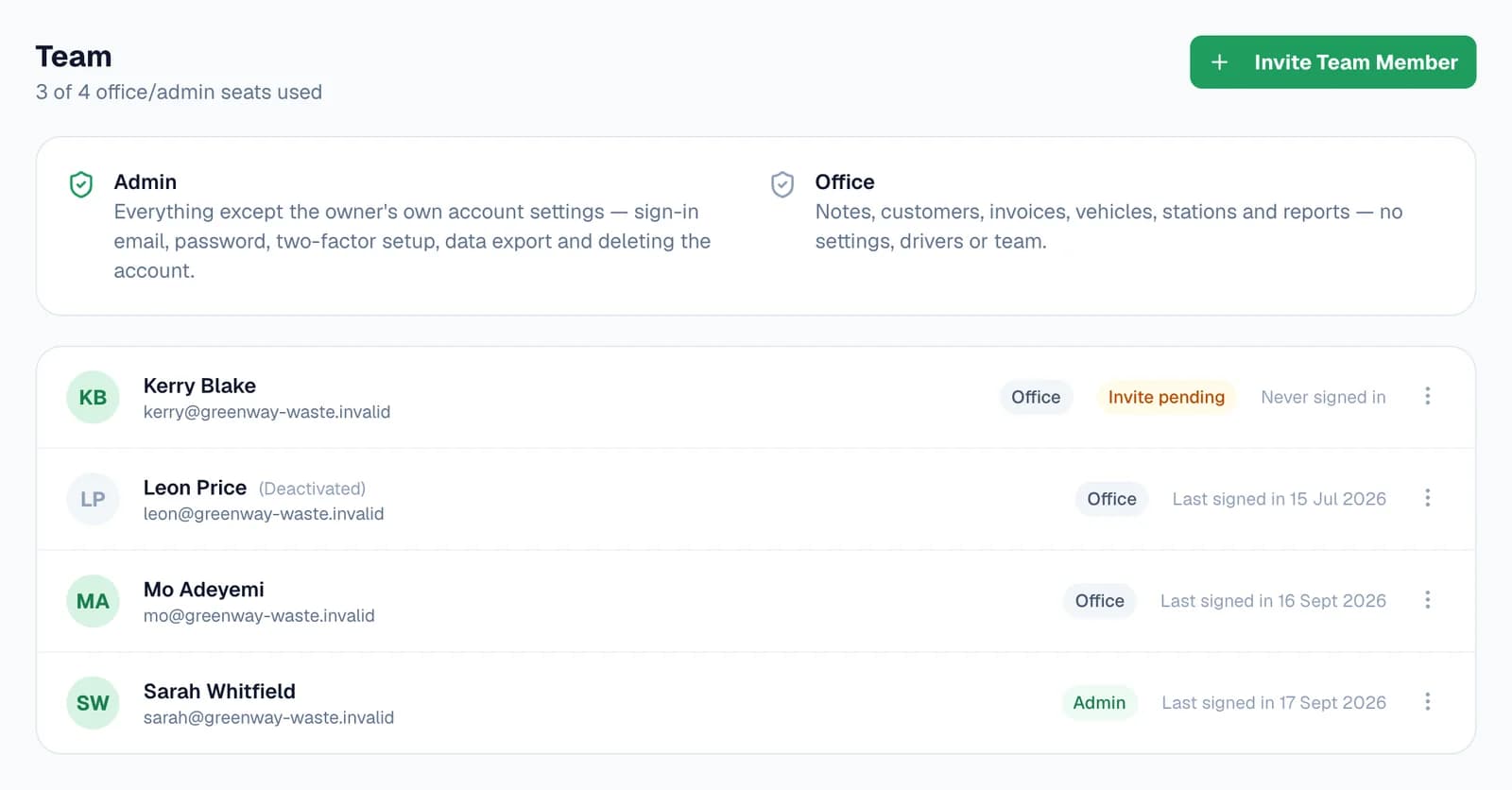Viewport: 1512px width, 790px height.
Task: Click the SW avatar circle
Action: 93,703
